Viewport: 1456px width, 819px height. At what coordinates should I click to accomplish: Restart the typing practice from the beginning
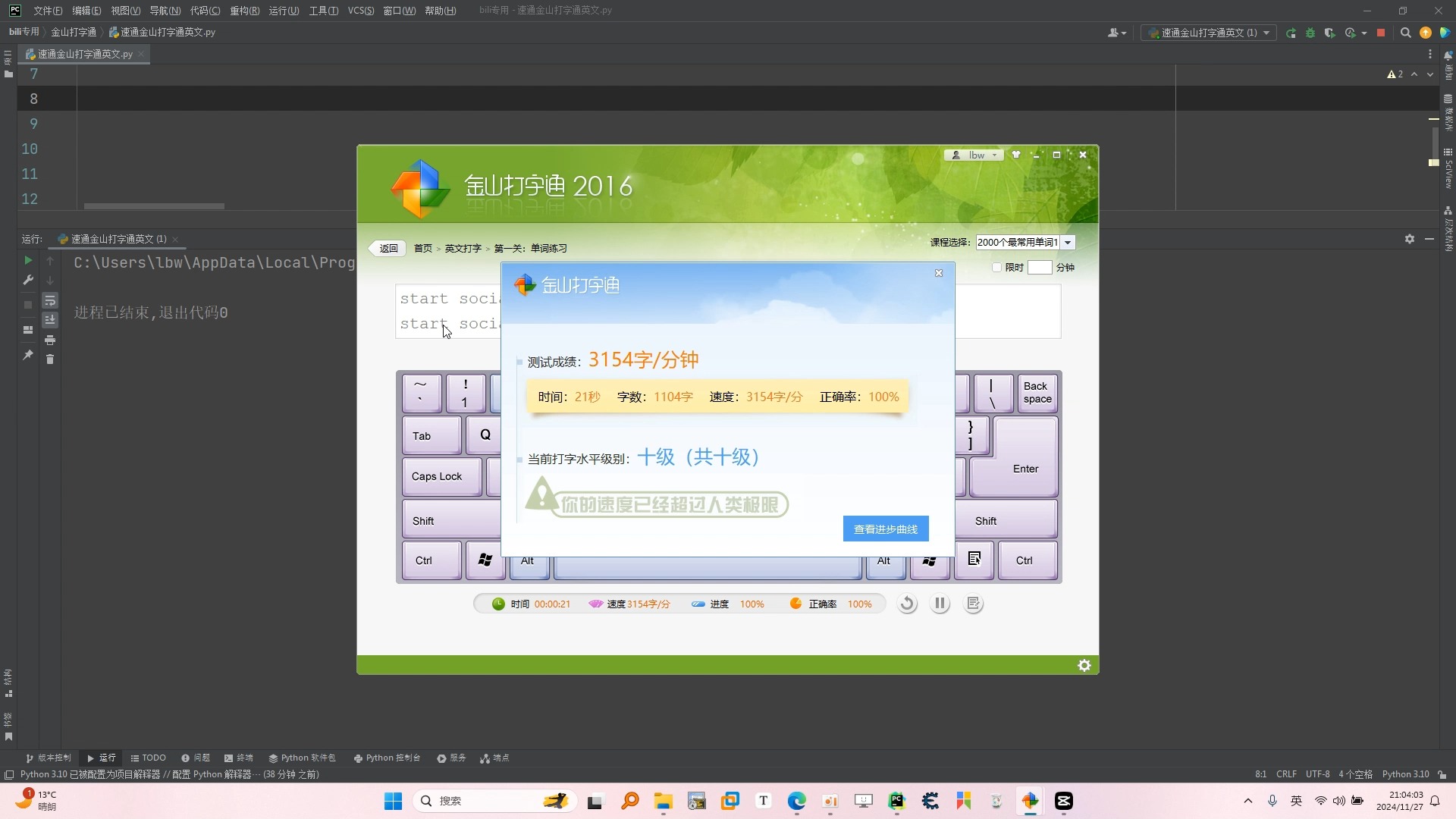click(907, 604)
